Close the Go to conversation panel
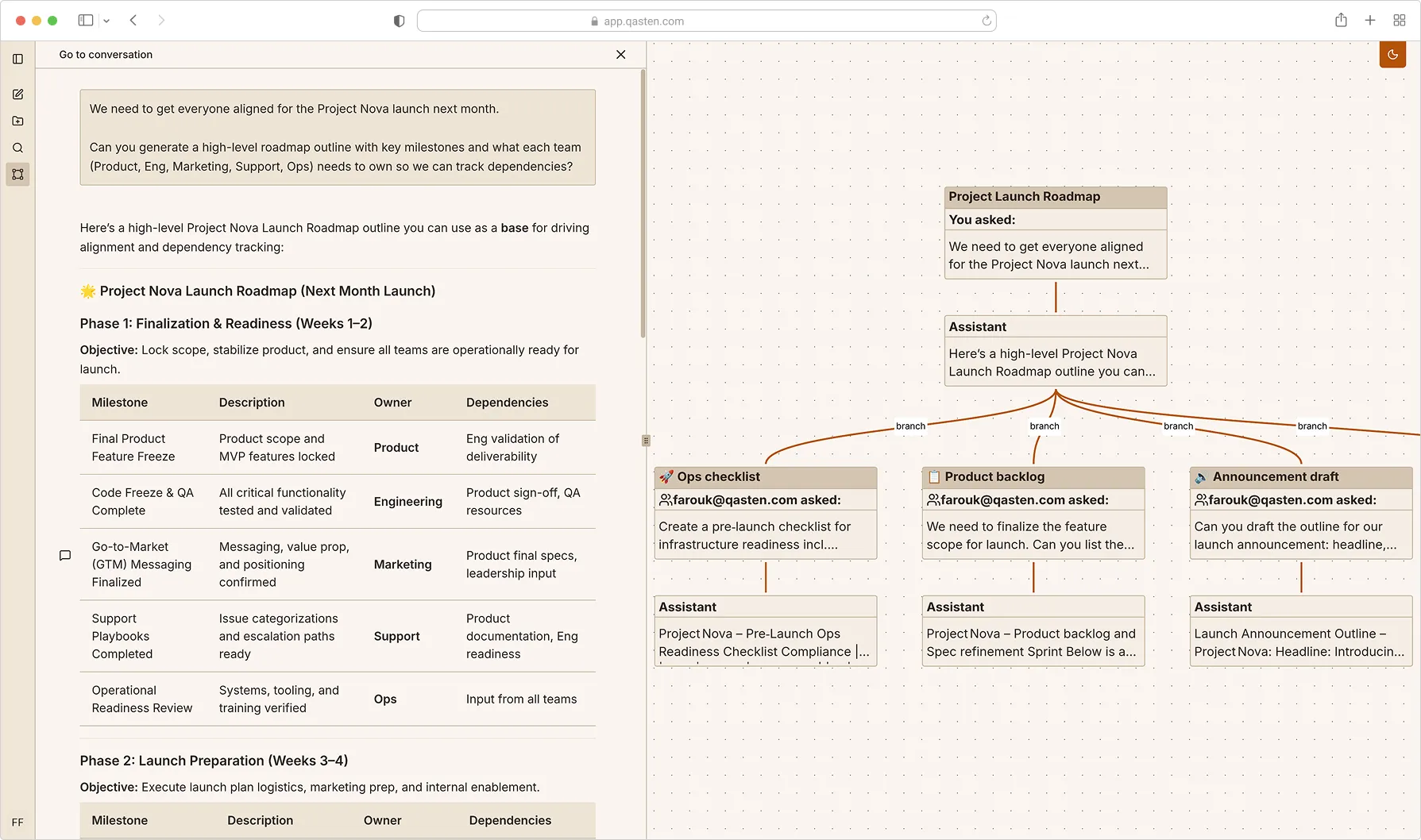Viewport: 1421px width, 840px height. click(620, 55)
